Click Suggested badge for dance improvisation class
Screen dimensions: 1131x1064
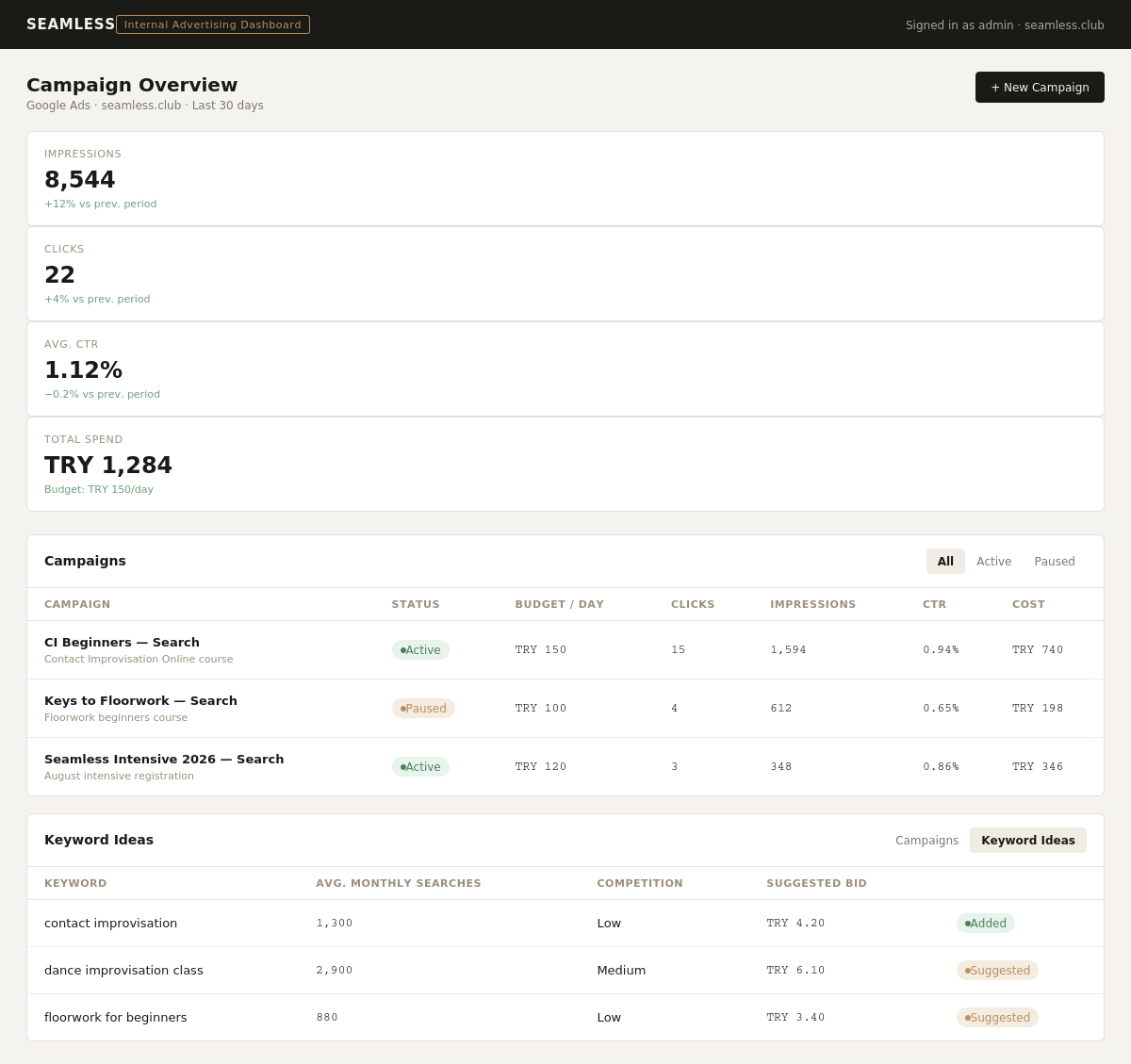997,971
